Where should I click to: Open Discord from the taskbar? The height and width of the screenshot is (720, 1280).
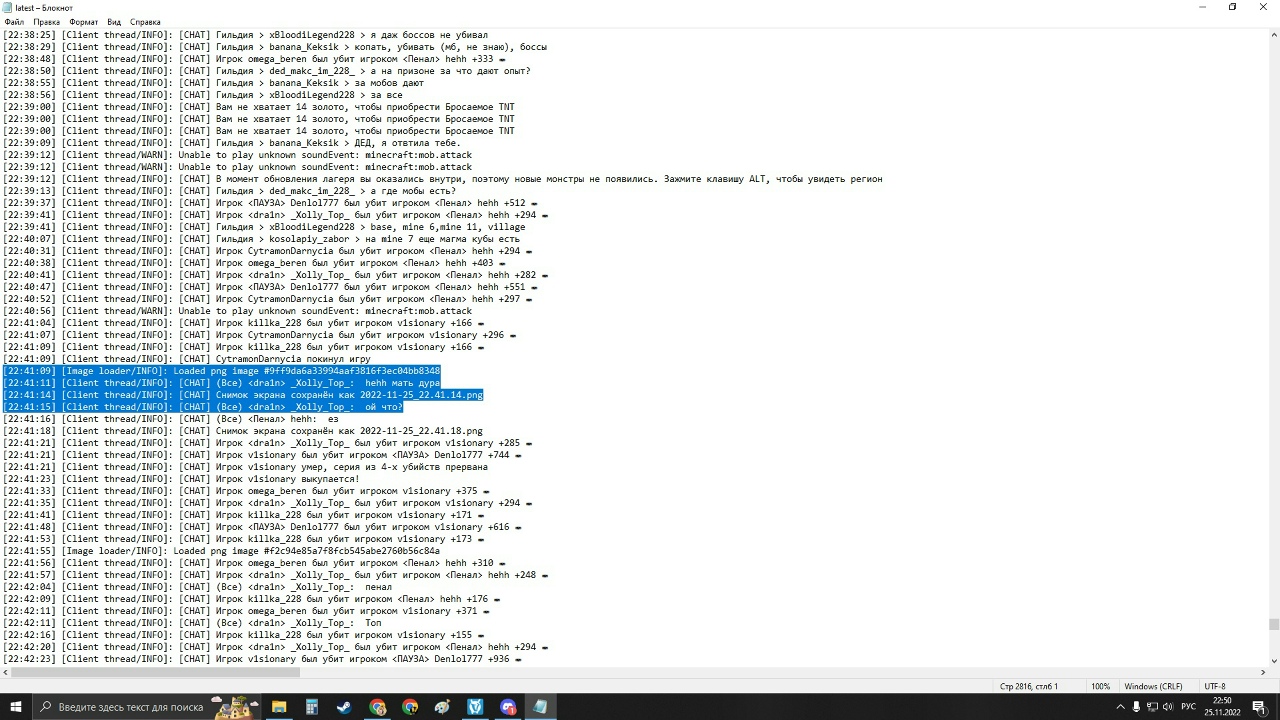[508, 705]
